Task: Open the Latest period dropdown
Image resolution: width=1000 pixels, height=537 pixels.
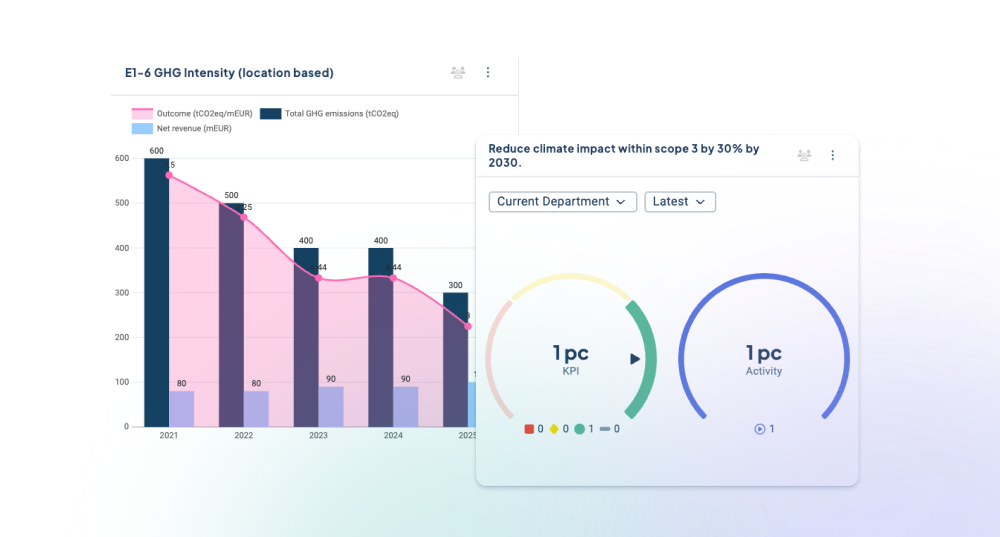Action: pyautogui.click(x=679, y=201)
